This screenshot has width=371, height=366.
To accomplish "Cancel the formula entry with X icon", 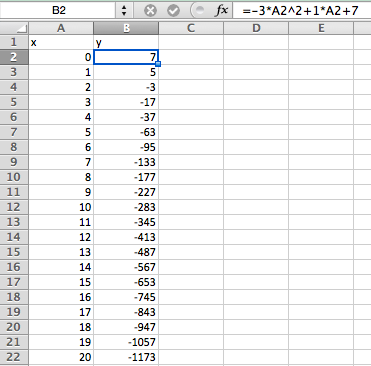I will coord(150,11).
